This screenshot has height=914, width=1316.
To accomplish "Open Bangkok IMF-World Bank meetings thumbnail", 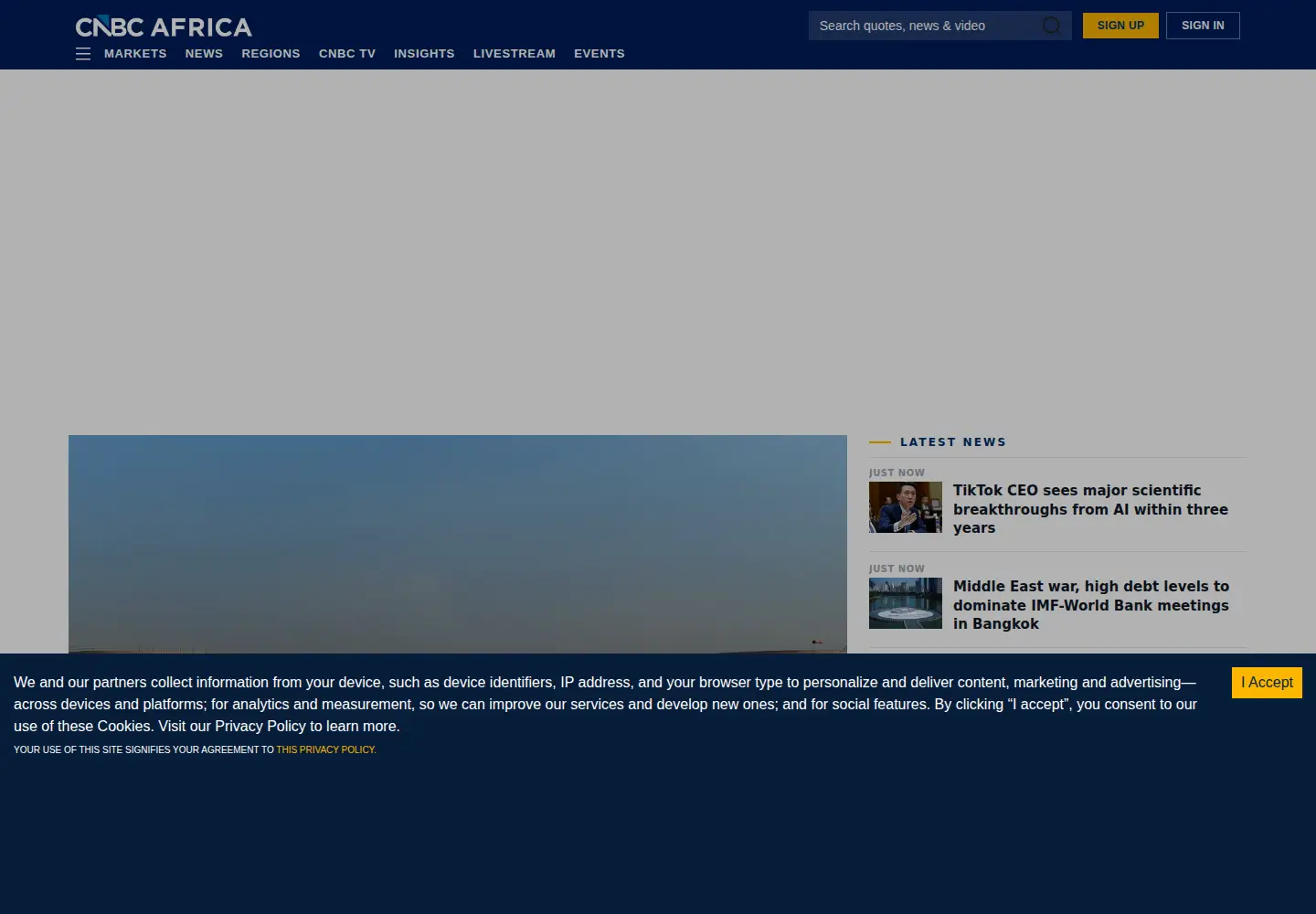I will [x=906, y=603].
